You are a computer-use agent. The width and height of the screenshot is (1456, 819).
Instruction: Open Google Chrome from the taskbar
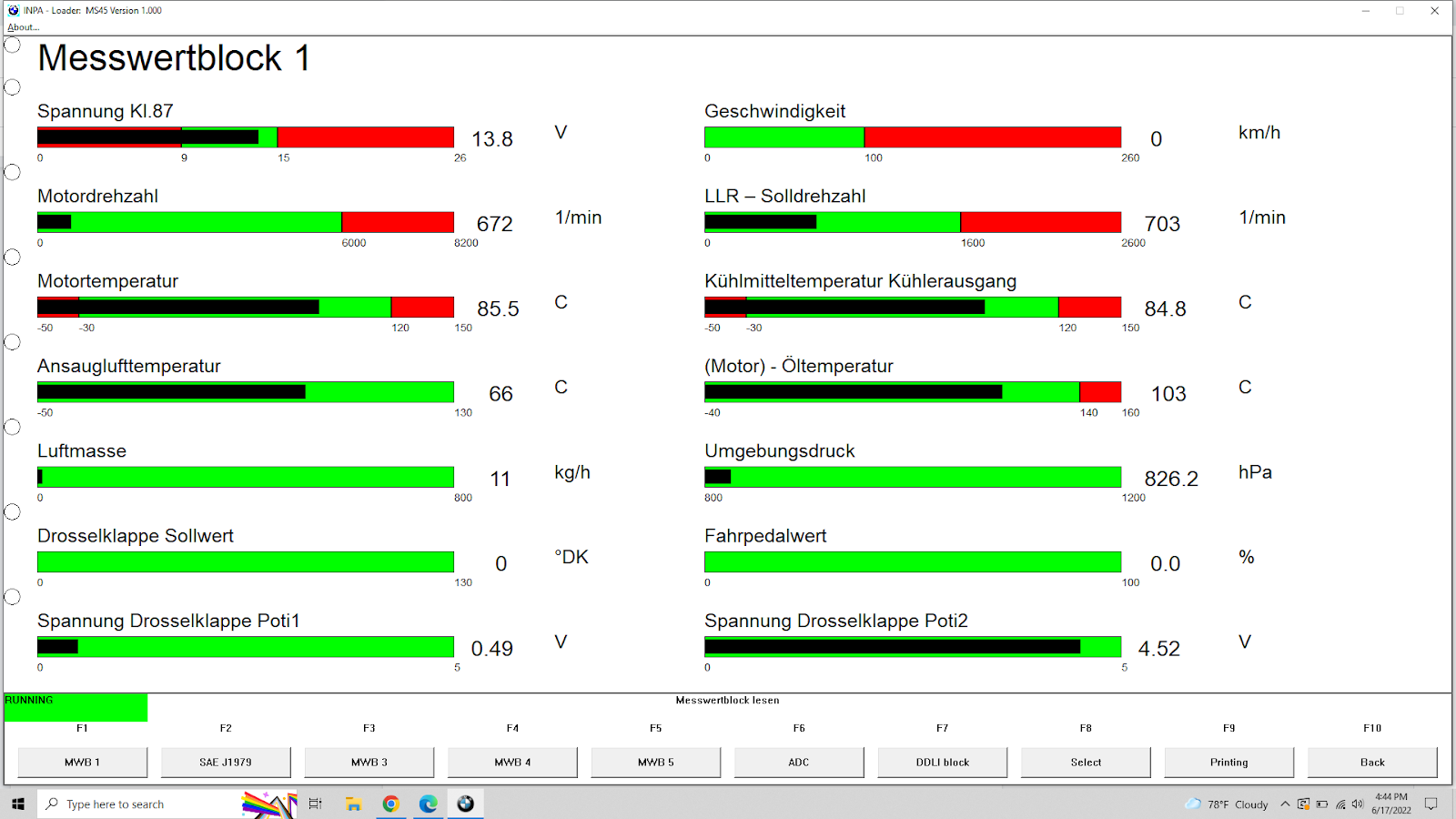click(390, 804)
